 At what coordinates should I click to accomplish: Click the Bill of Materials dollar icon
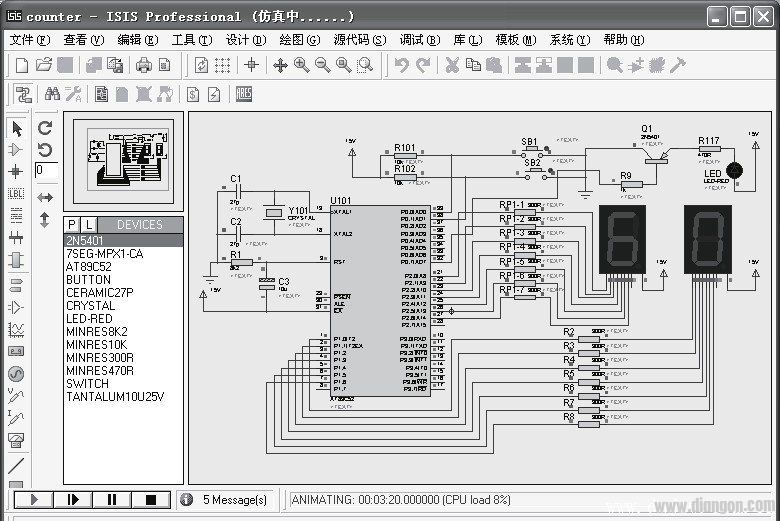193,94
